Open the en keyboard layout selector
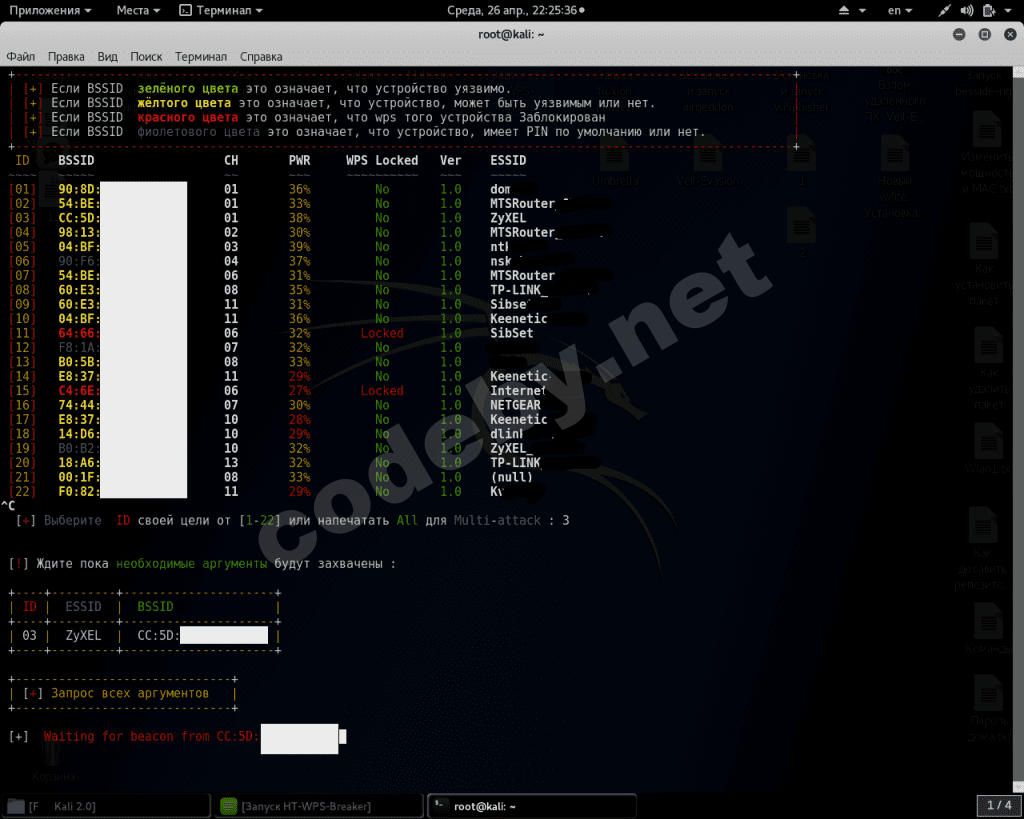 (x=899, y=10)
